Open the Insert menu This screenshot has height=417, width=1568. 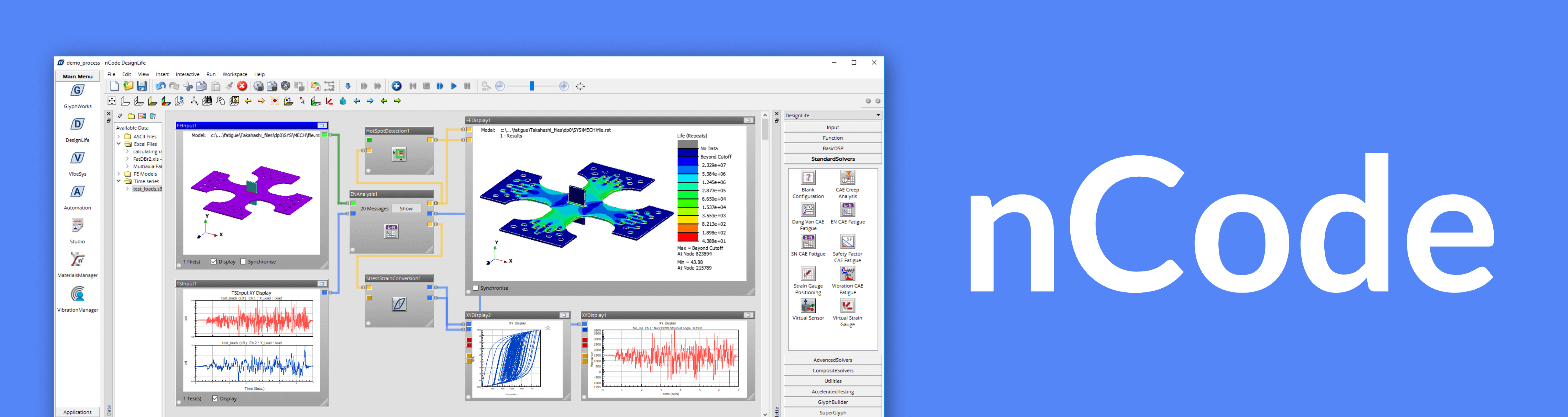click(162, 74)
